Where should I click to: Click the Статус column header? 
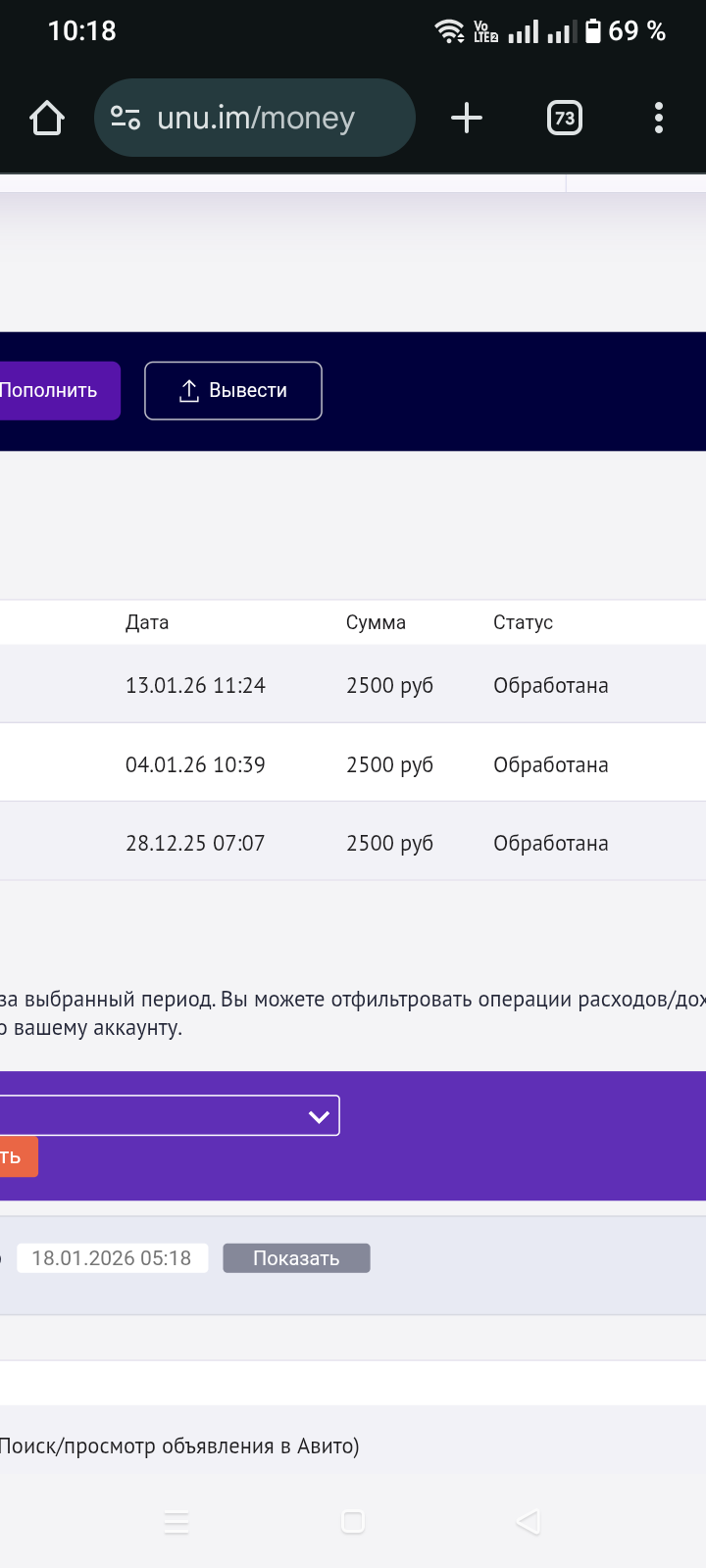pos(523,622)
